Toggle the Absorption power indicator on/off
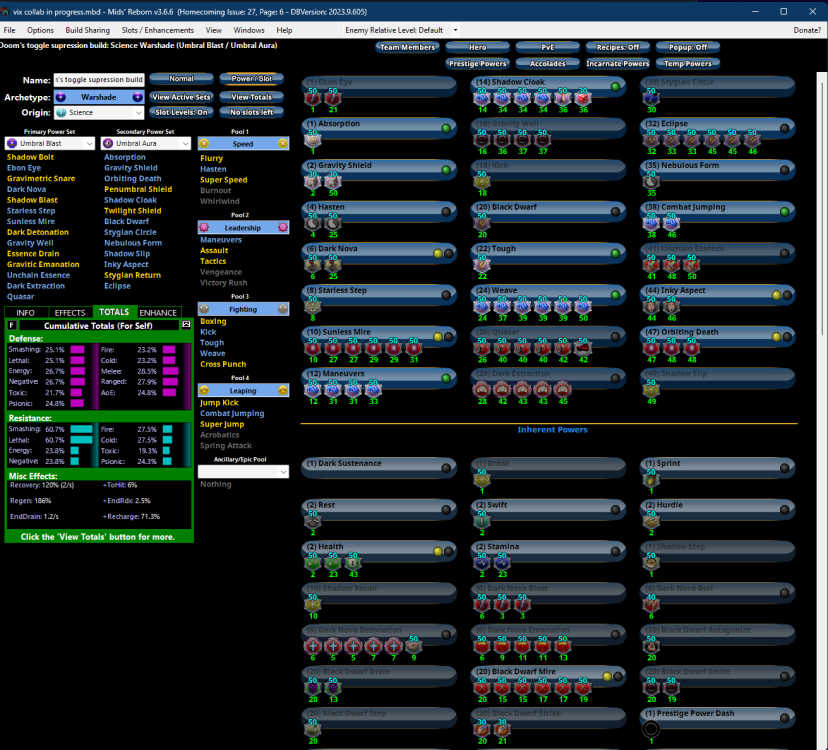Image resolution: width=828 pixels, height=750 pixels. [446, 128]
